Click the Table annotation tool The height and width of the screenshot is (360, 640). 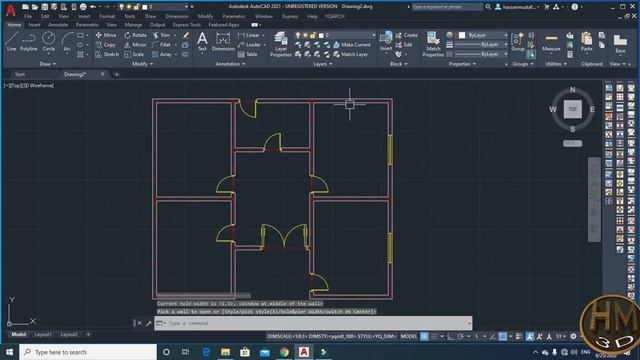coord(248,54)
